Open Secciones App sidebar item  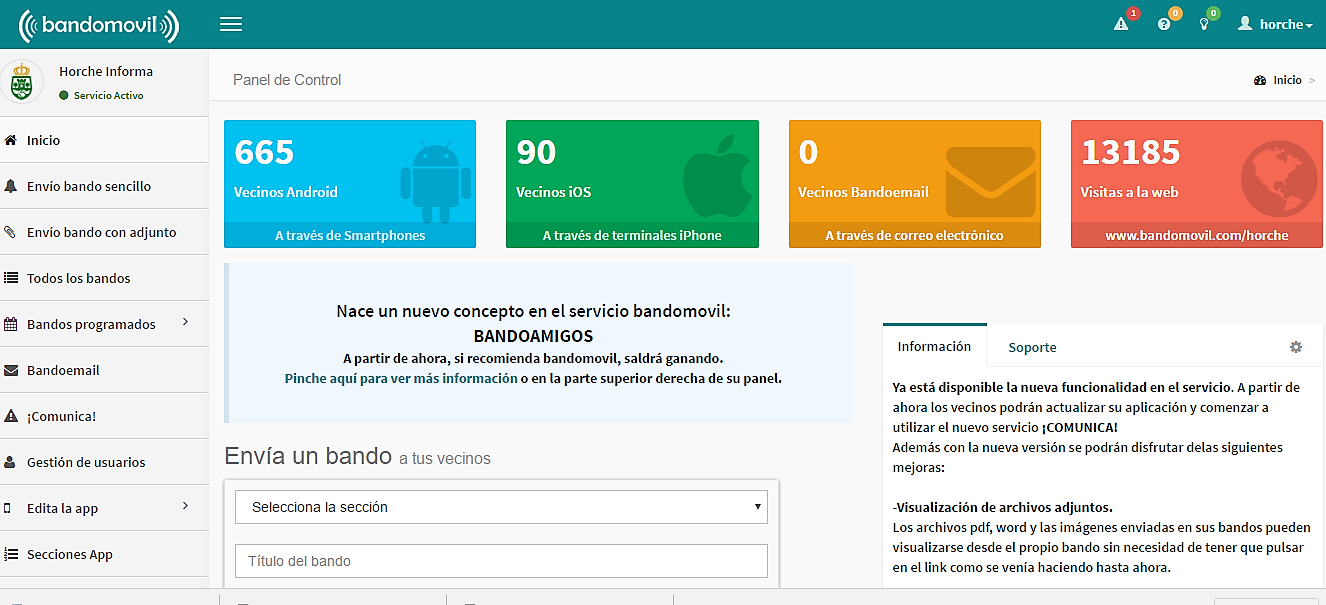104,554
